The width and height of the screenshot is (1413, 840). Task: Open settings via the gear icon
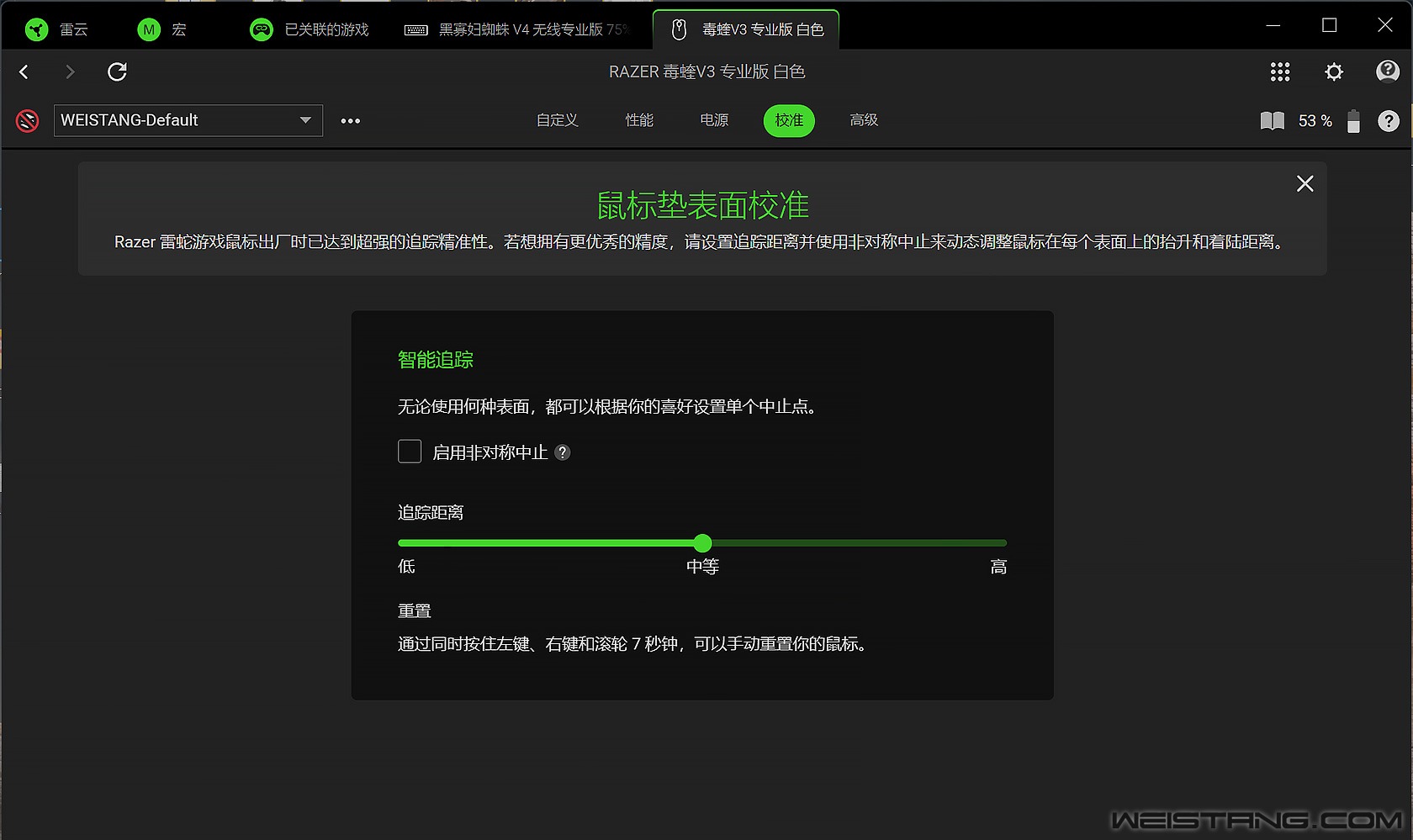coord(1334,72)
